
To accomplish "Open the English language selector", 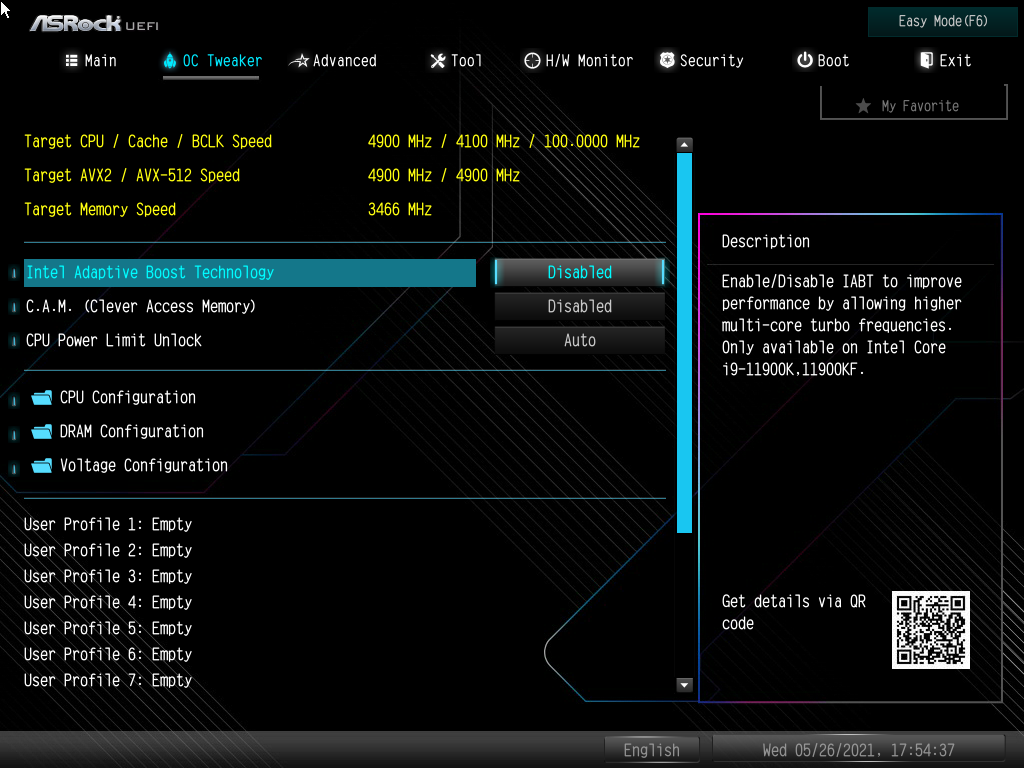I will [651, 749].
